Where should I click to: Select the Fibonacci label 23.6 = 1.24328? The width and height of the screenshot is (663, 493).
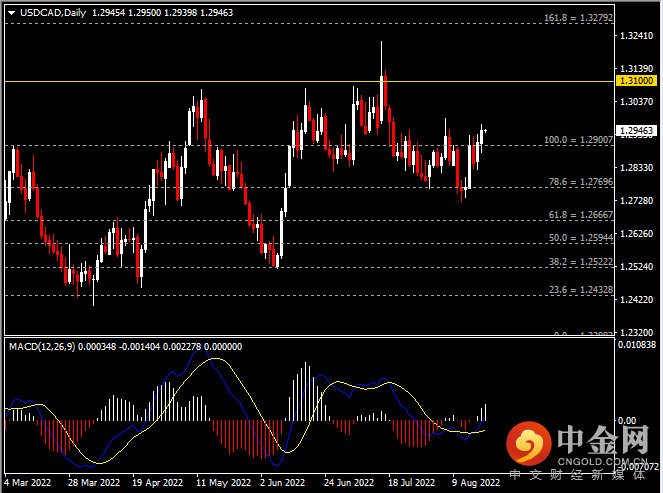(581, 290)
